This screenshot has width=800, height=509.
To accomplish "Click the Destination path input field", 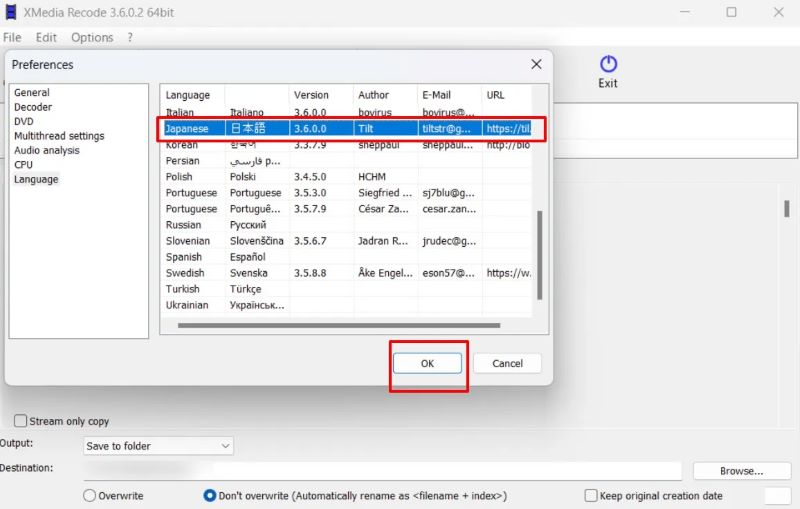I will [380, 470].
